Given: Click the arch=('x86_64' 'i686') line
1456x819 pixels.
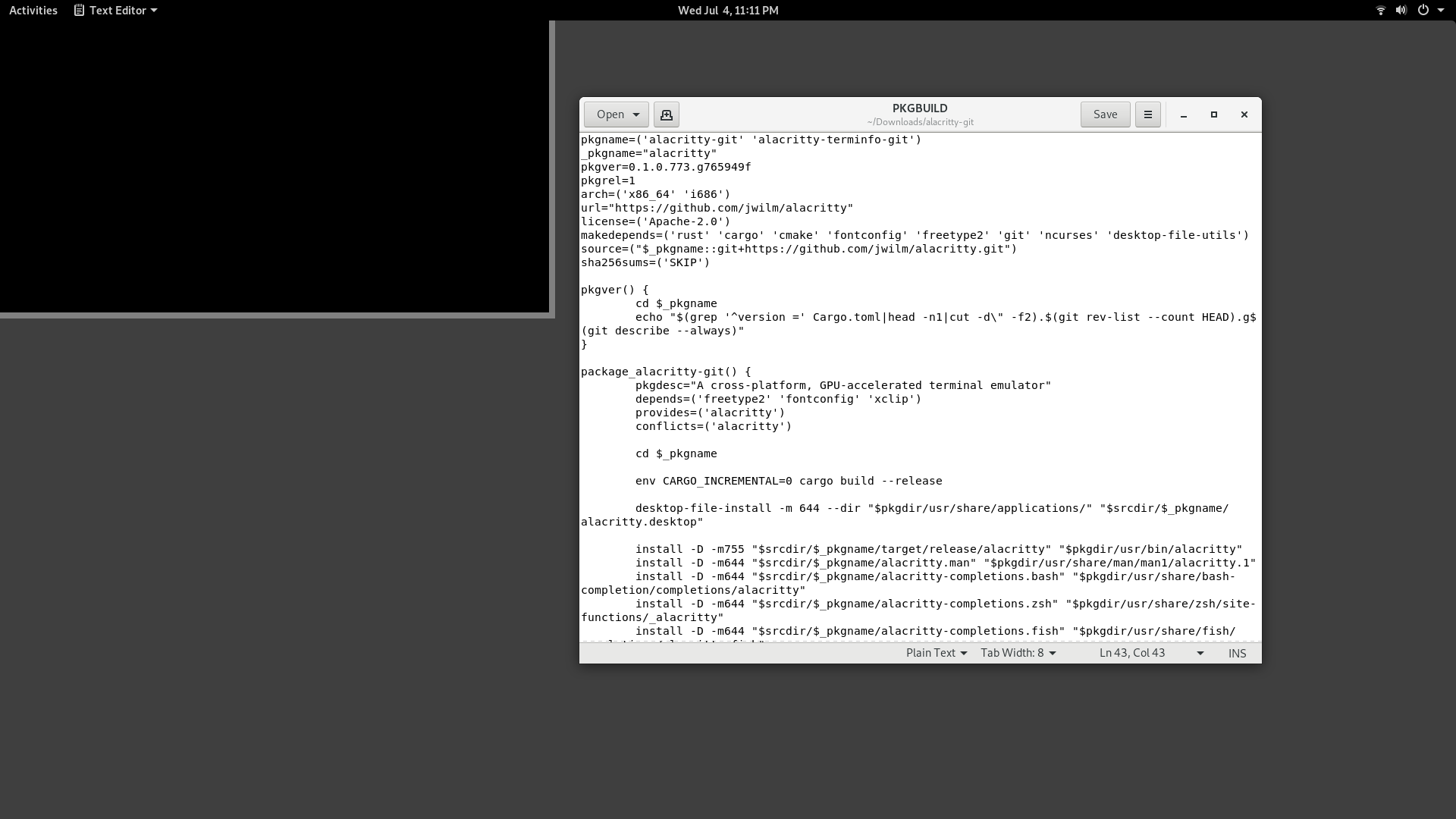Looking at the screenshot, I should point(656,194).
